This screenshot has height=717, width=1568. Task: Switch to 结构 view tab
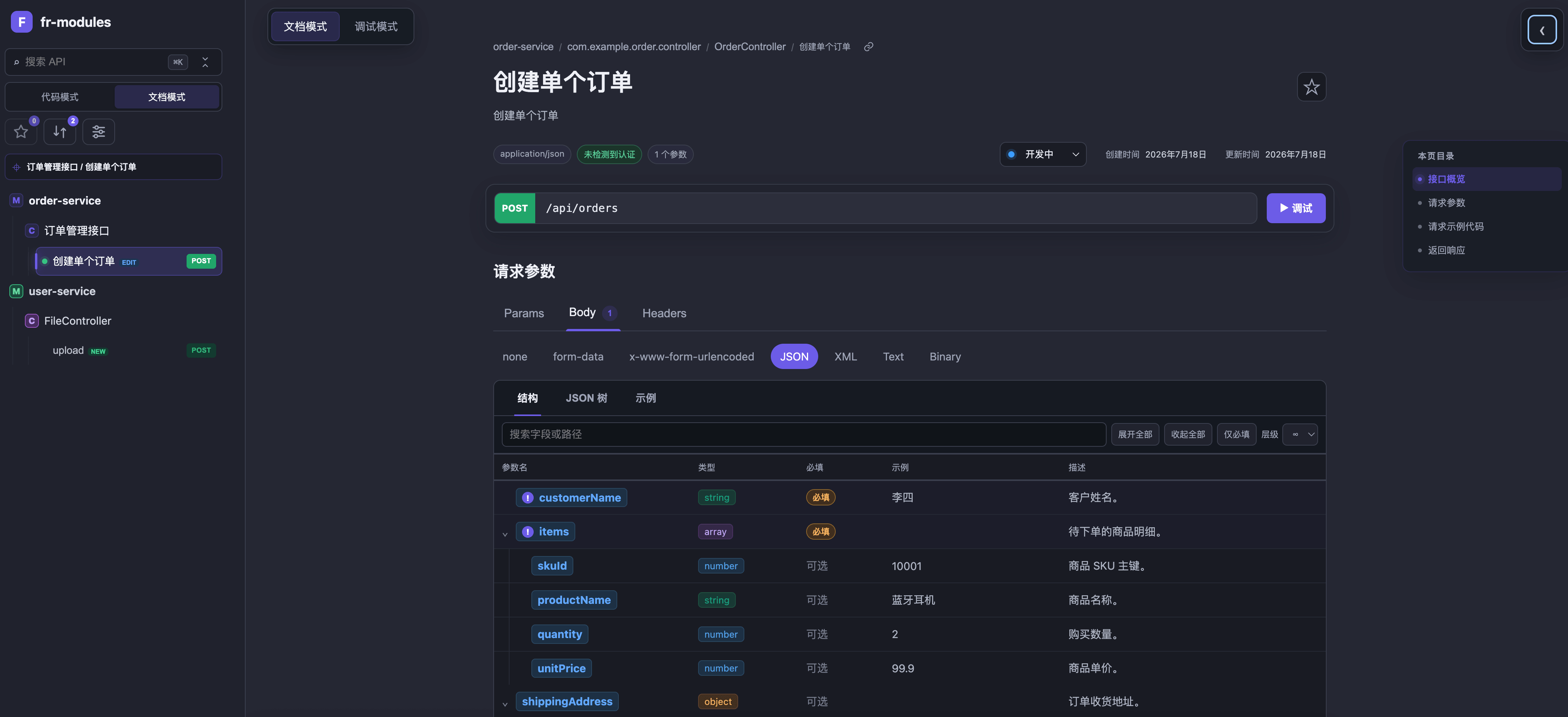527,398
